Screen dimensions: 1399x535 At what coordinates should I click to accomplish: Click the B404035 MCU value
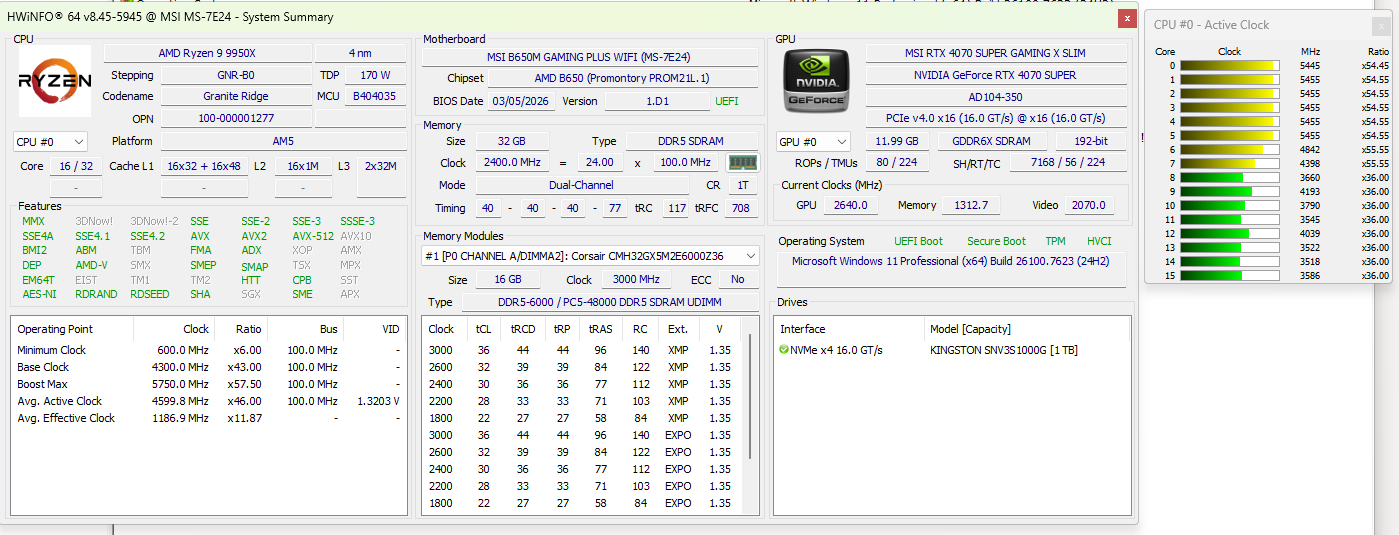pos(375,97)
